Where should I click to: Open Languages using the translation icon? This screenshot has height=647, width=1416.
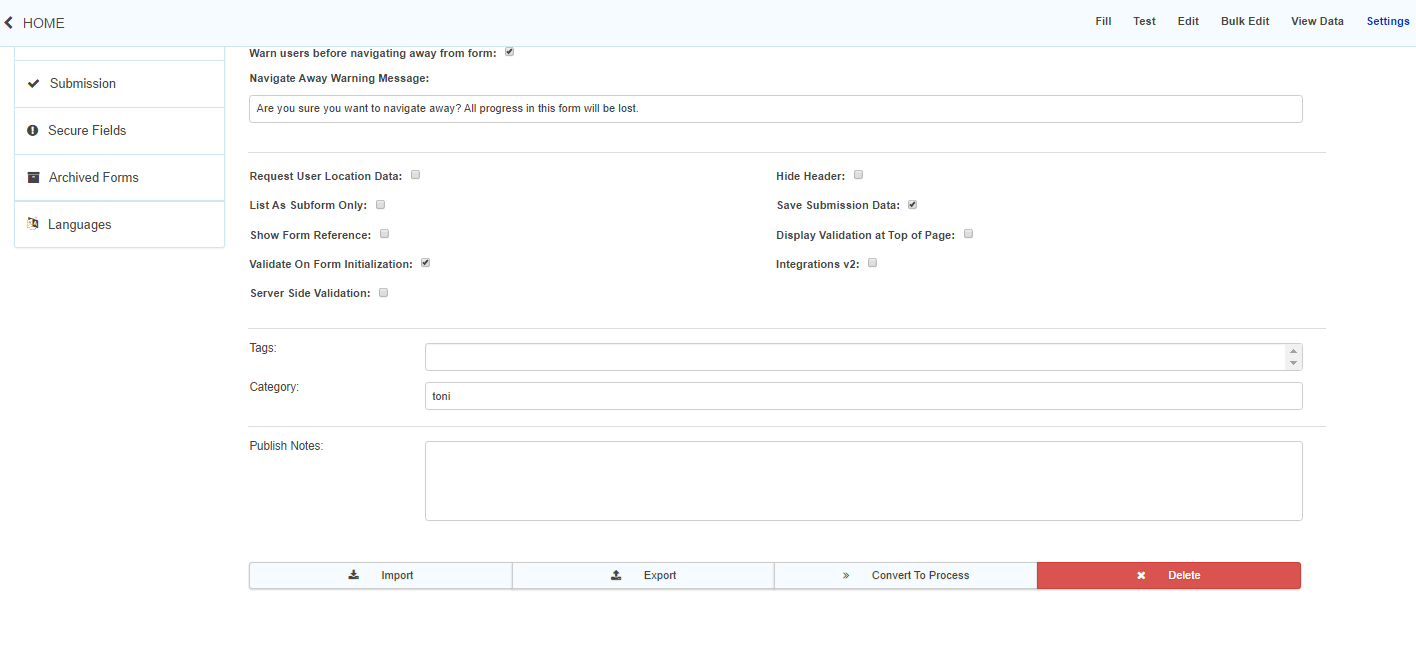(34, 224)
